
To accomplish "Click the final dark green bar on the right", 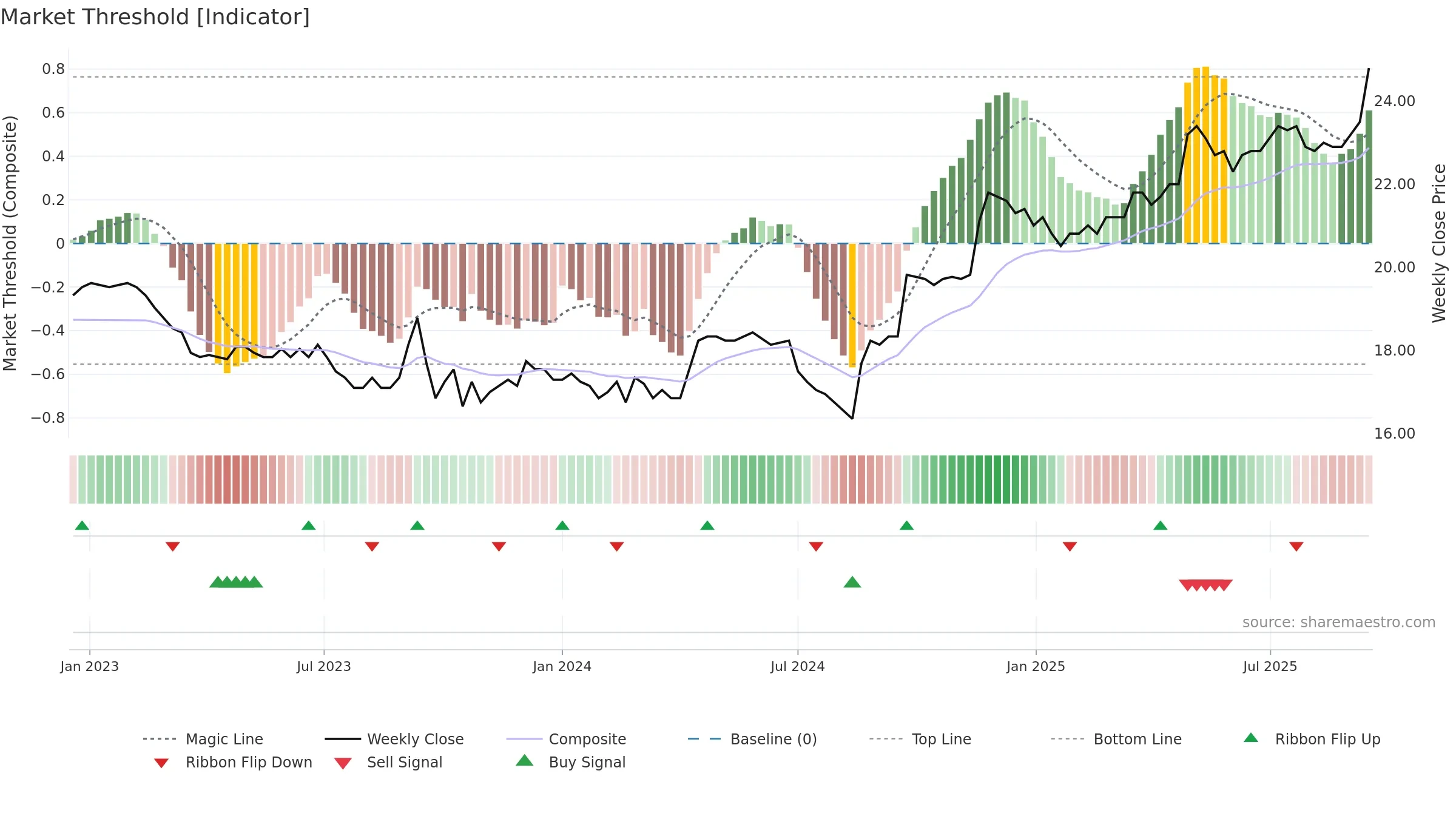I will [1369, 177].
